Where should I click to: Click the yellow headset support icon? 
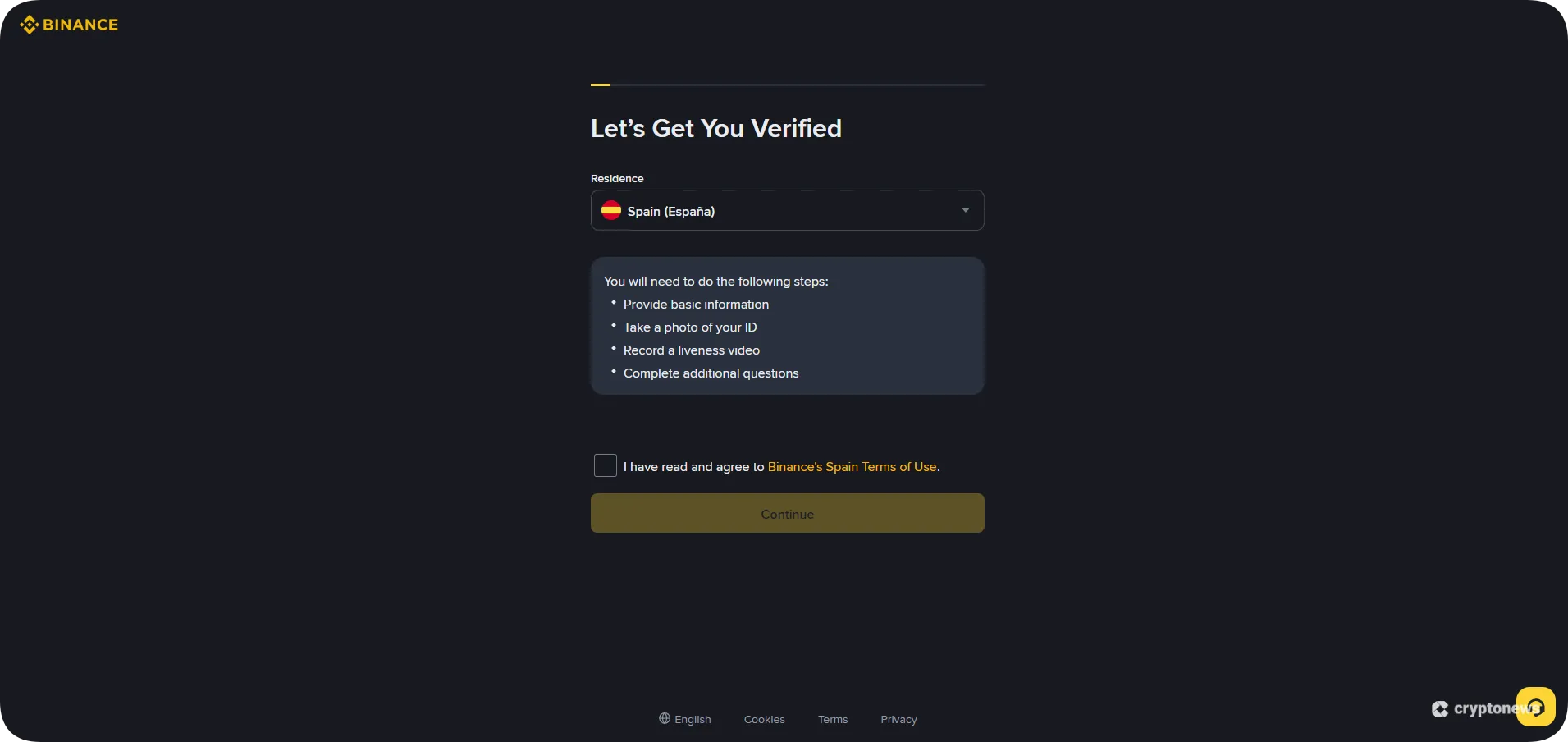tap(1535, 706)
